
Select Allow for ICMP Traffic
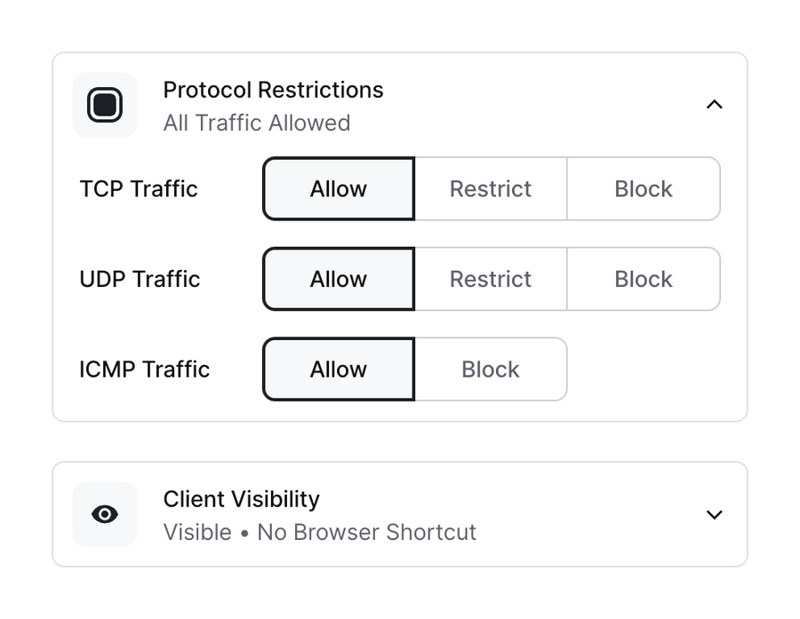(x=338, y=369)
